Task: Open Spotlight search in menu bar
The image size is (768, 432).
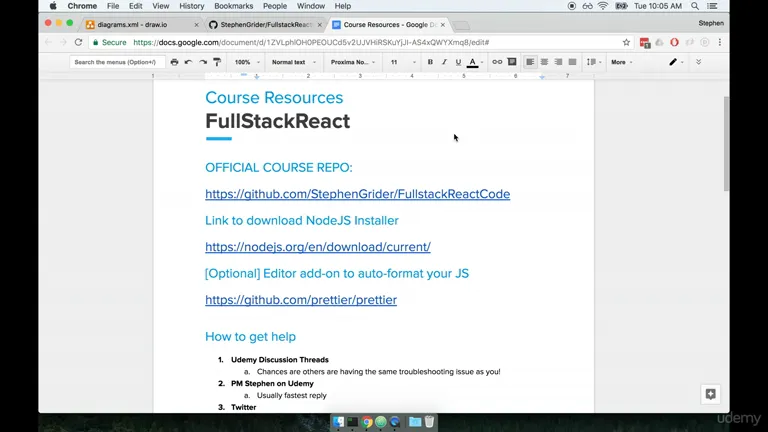Action: [695, 6]
